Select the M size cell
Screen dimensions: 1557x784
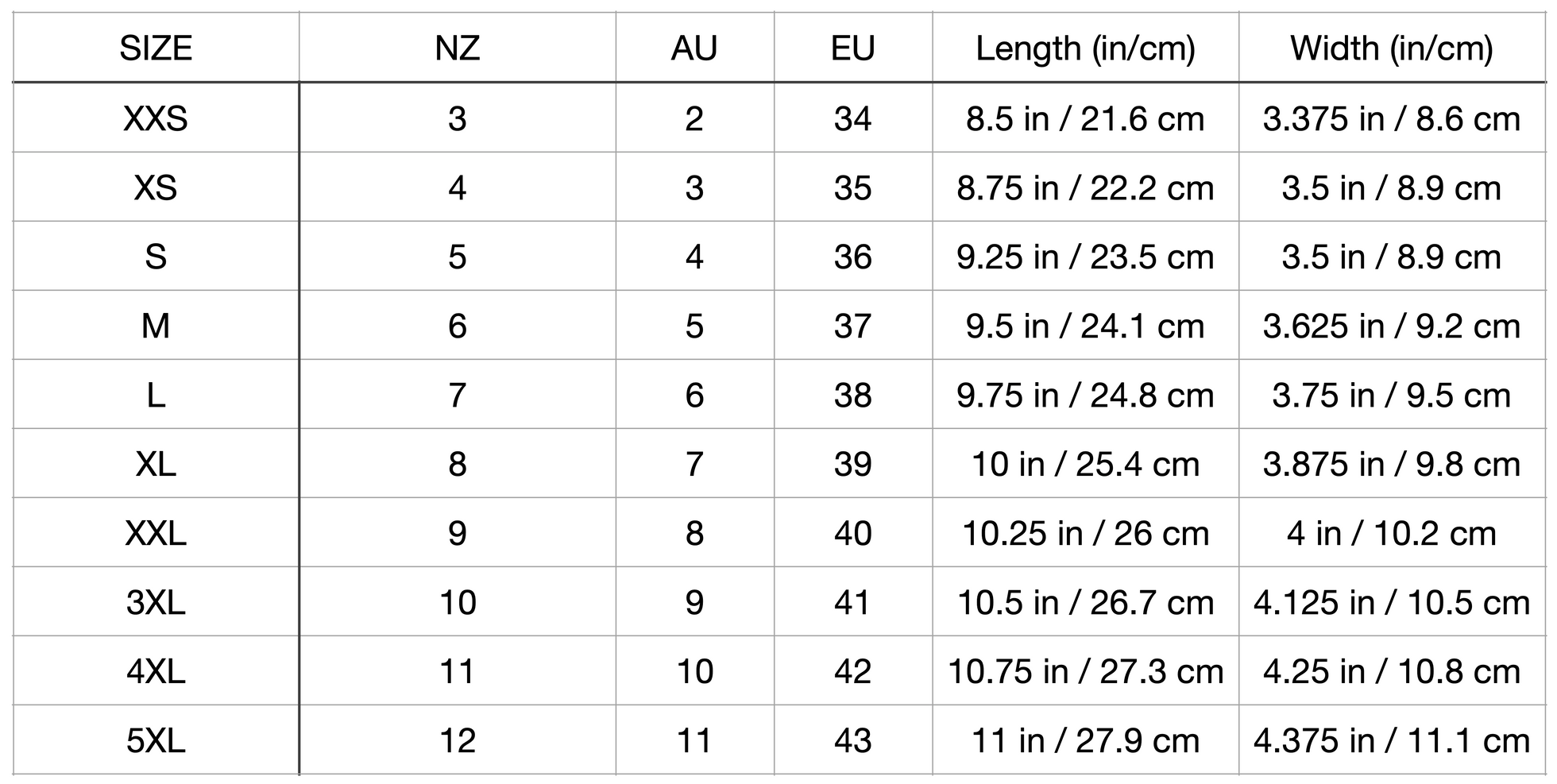(x=156, y=326)
